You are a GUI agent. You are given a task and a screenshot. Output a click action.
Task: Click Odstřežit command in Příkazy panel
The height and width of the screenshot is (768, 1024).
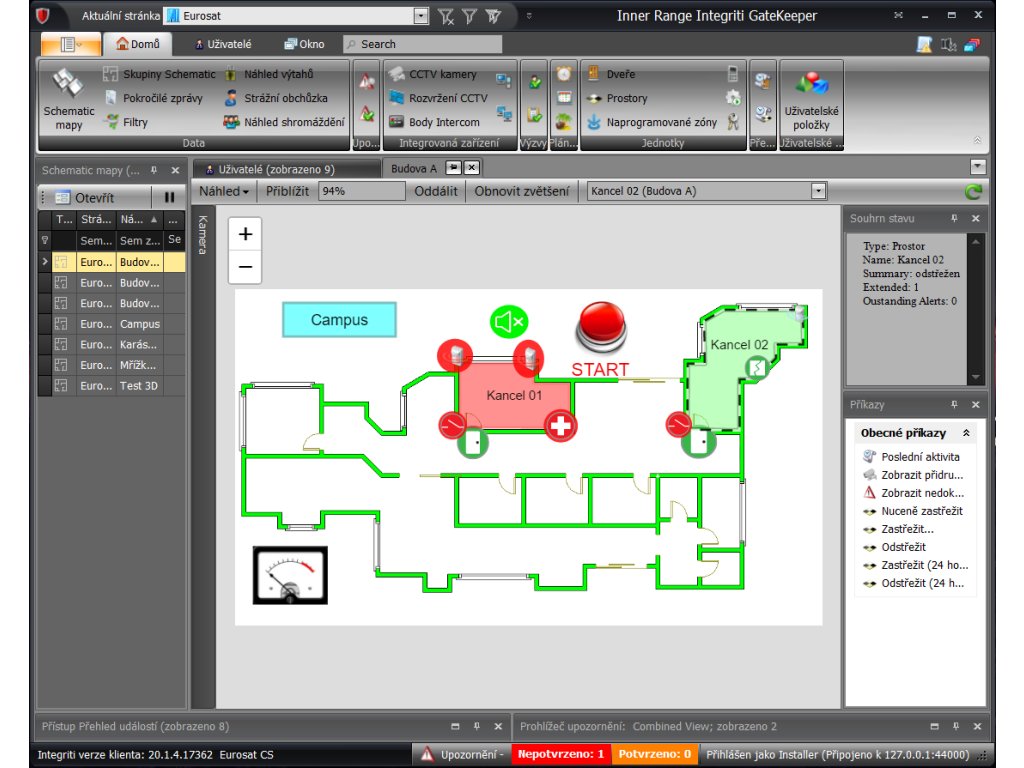[x=903, y=547]
